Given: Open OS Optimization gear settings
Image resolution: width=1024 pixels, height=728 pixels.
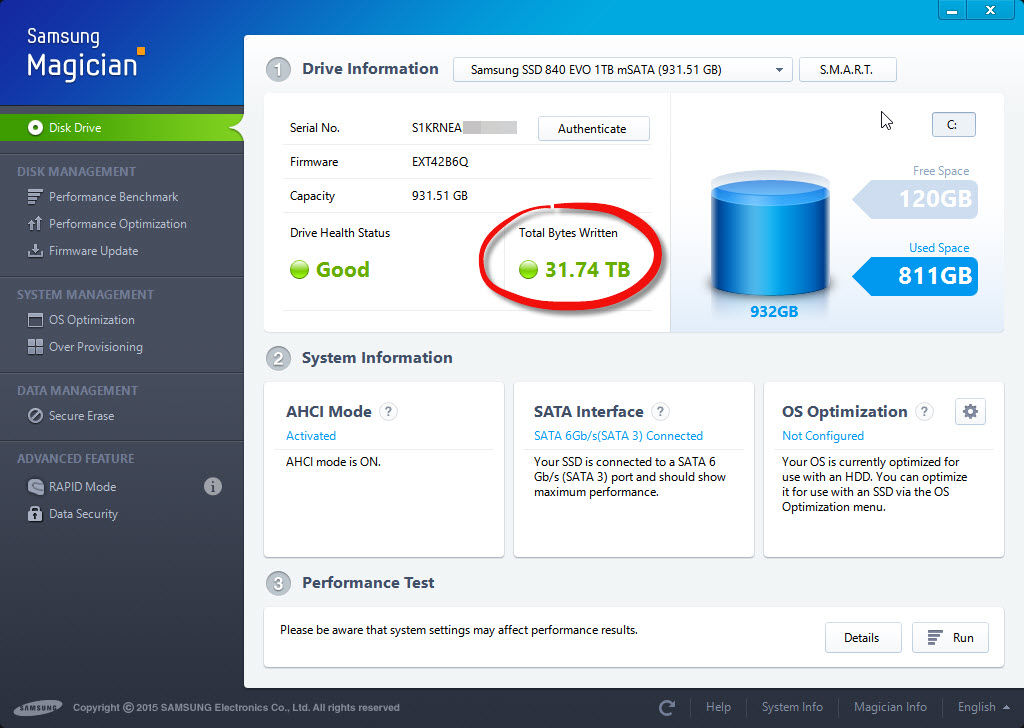Looking at the screenshot, I should point(970,411).
